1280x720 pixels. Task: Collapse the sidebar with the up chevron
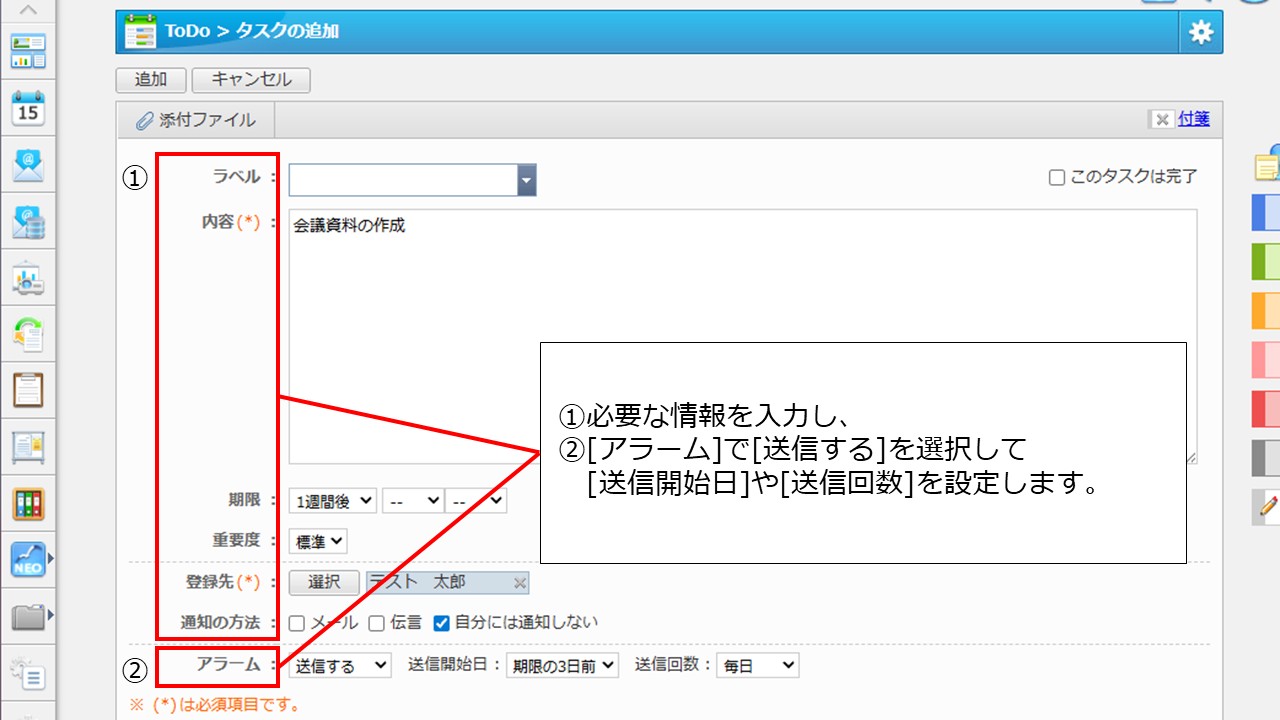tap(28, 10)
